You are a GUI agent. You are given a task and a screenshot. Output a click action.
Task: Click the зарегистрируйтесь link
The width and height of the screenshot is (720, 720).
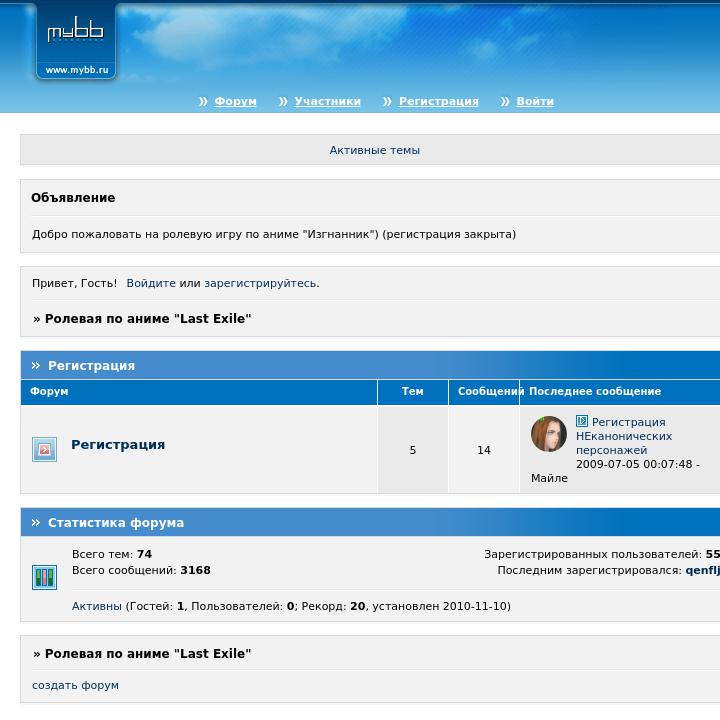(260, 283)
